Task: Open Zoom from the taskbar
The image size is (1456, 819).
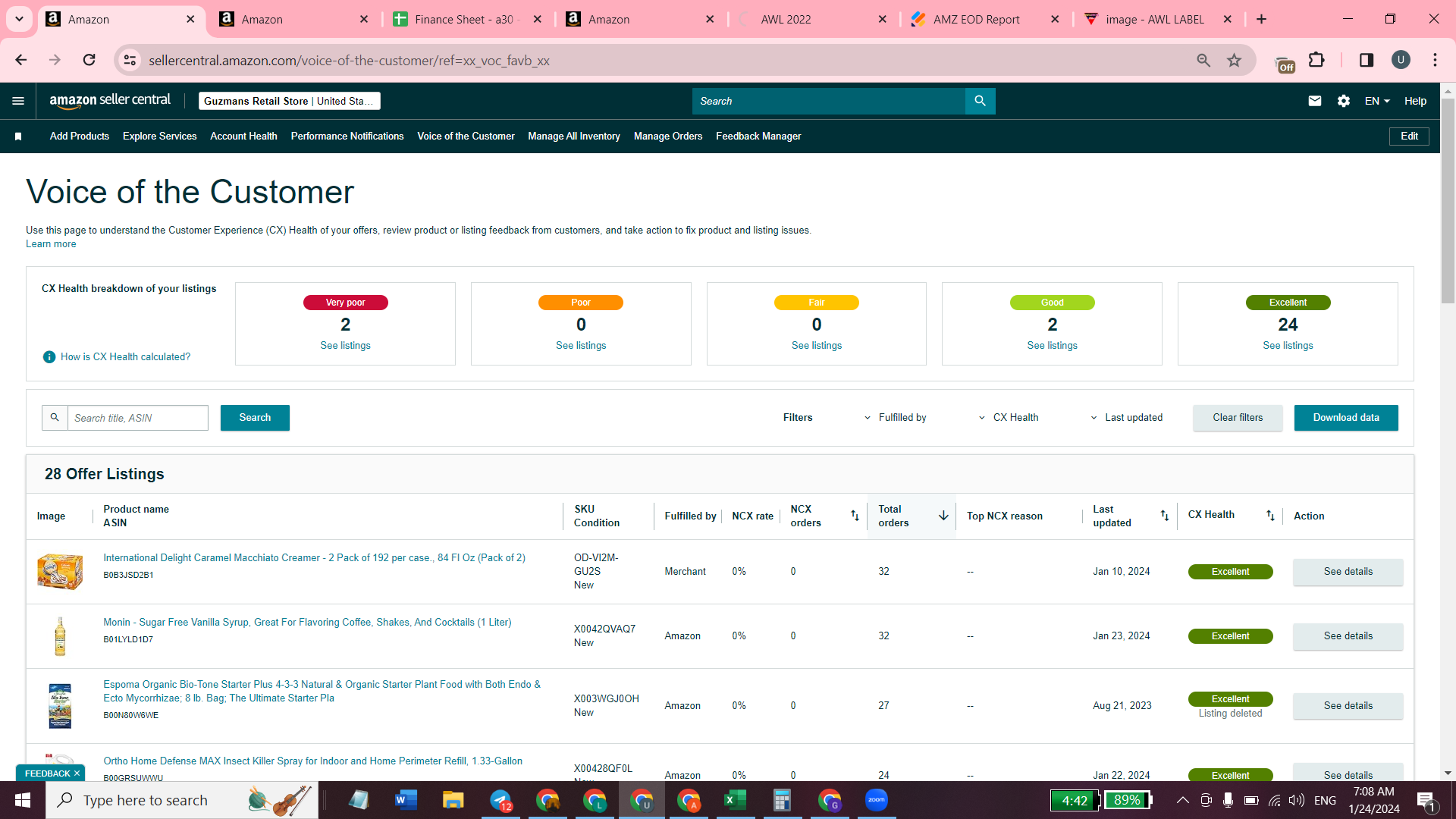Action: point(877,800)
